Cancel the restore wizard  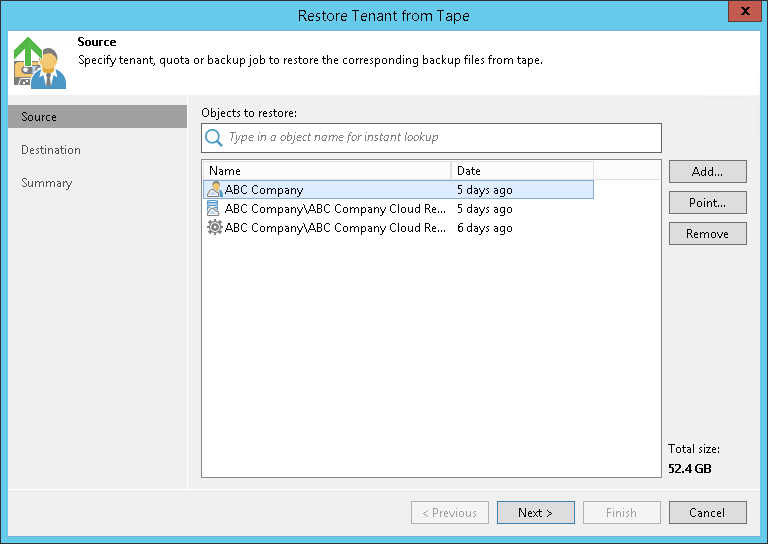pyautogui.click(x=707, y=513)
